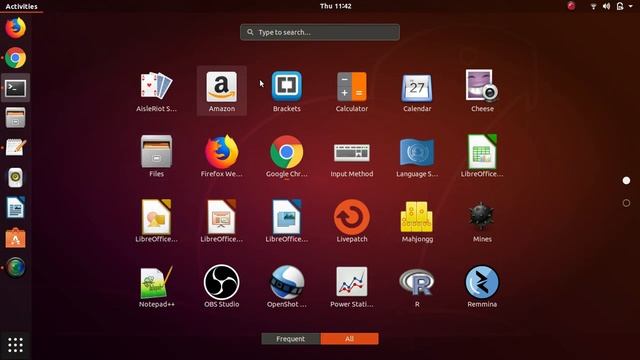Open Google Chrome from the app grid
Image resolution: width=640 pixels, height=360 pixels.
click(287, 156)
